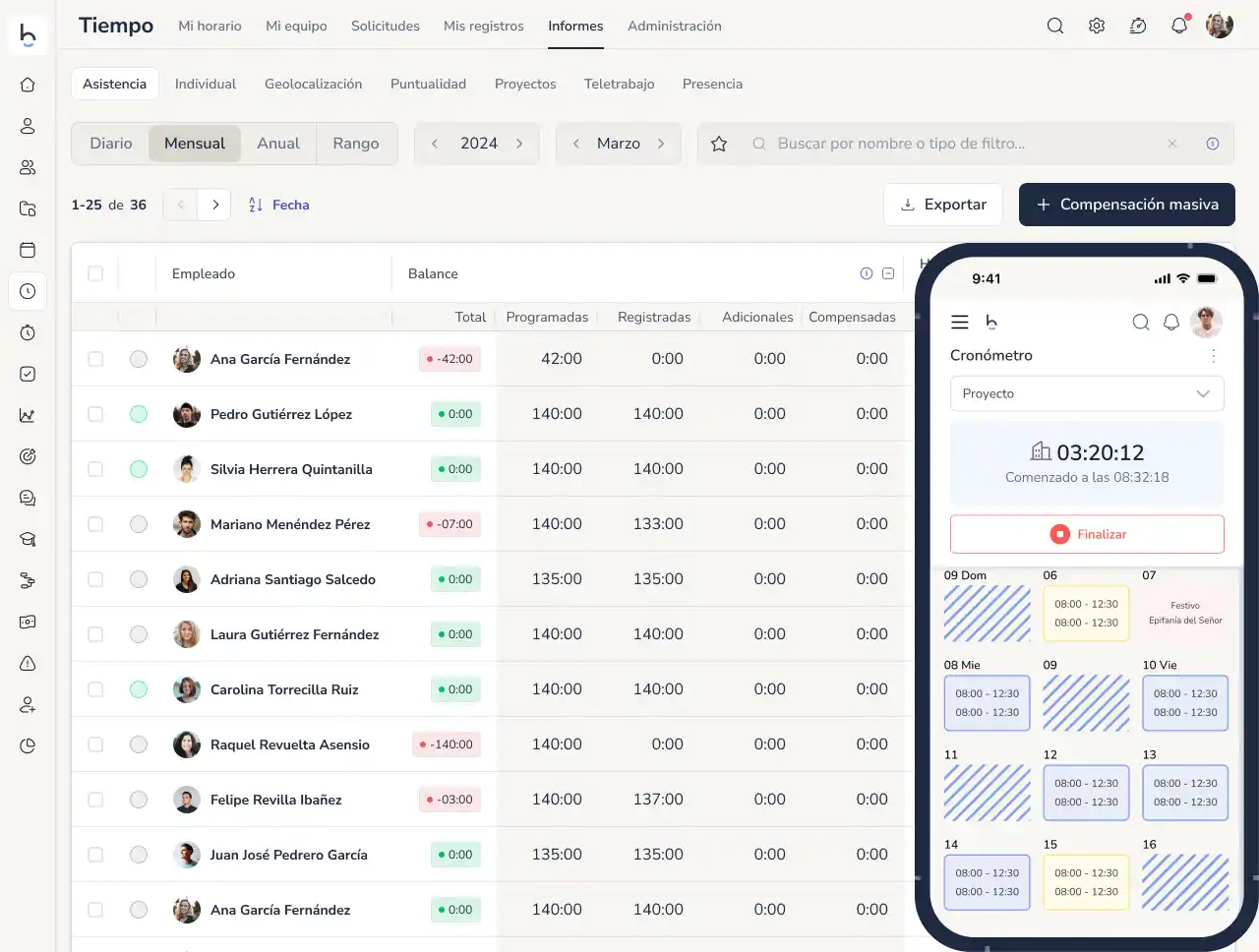Check the box for Pedro Gutiérrez López
Screen dimensions: 1259x952
point(95,414)
